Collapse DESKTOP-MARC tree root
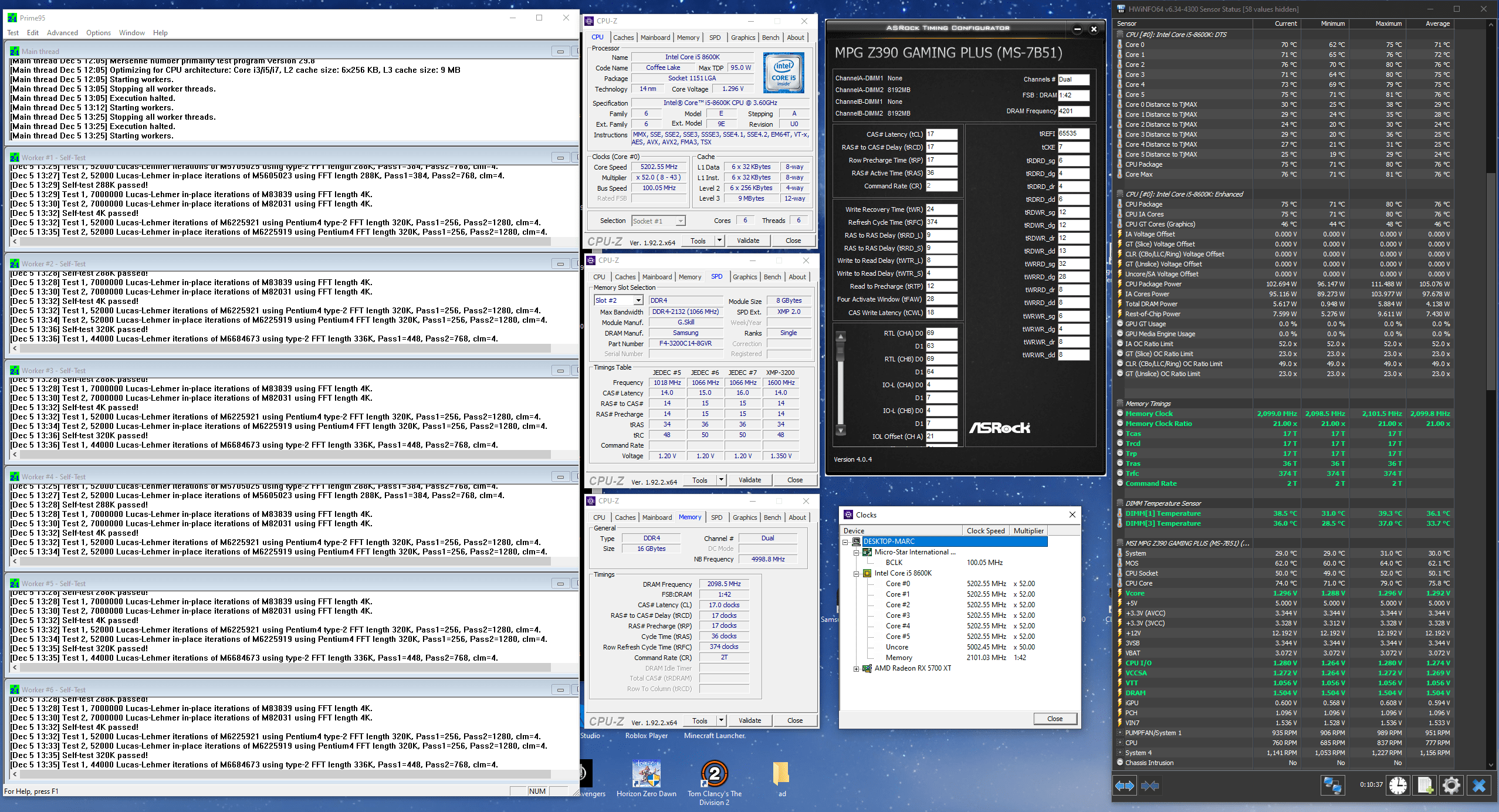 pos(846,542)
